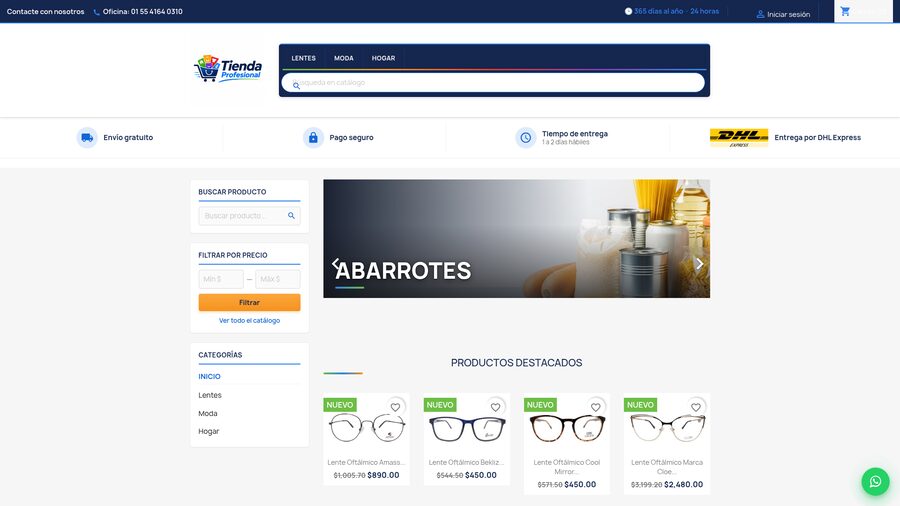Screen dimensions: 900x506
Task: Open the LENTES menu
Action: (x=303, y=58)
